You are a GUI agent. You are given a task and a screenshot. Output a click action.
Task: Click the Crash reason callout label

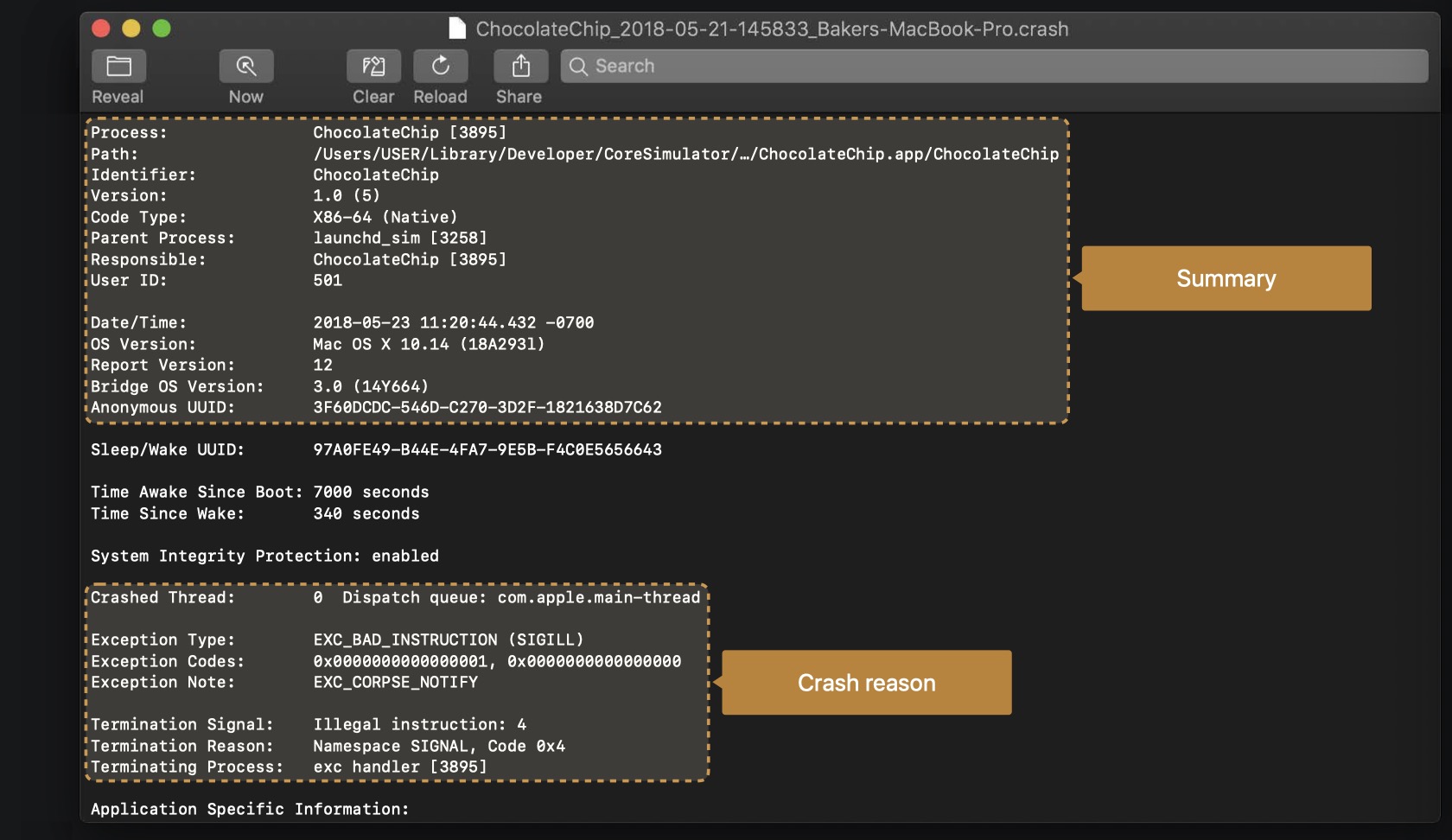coord(867,682)
